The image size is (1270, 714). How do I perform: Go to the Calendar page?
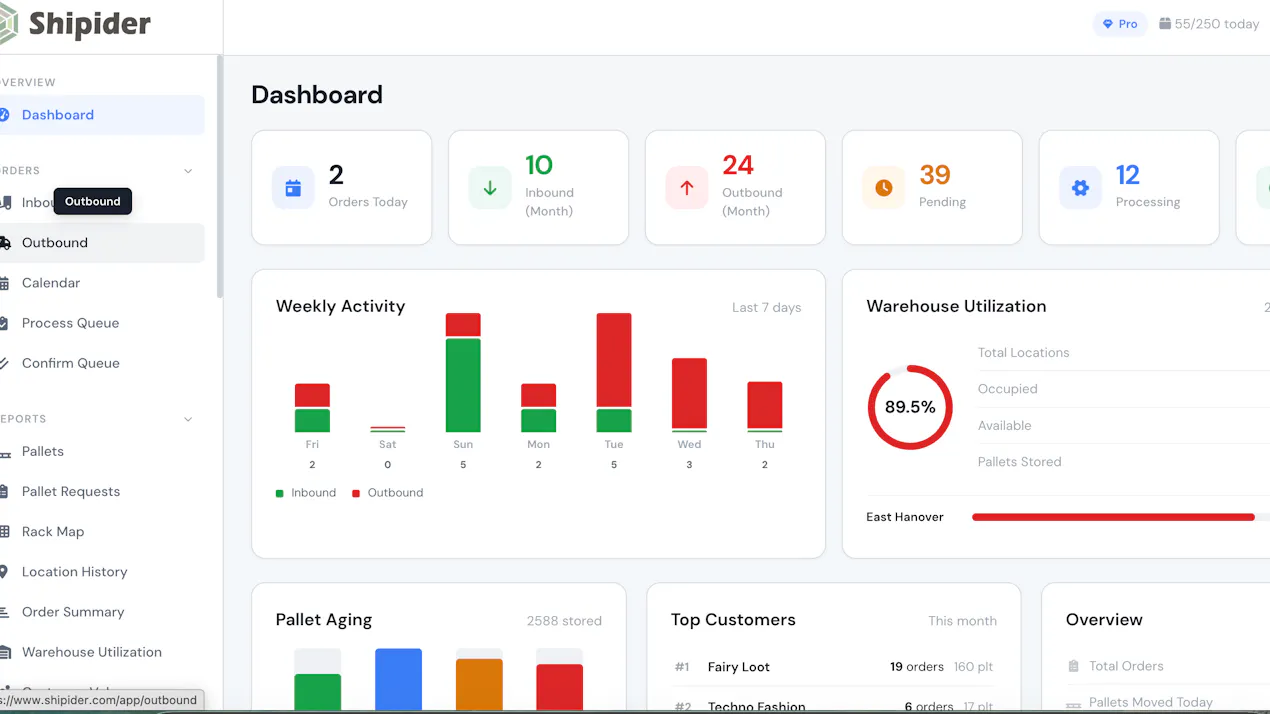[x=102, y=283]
